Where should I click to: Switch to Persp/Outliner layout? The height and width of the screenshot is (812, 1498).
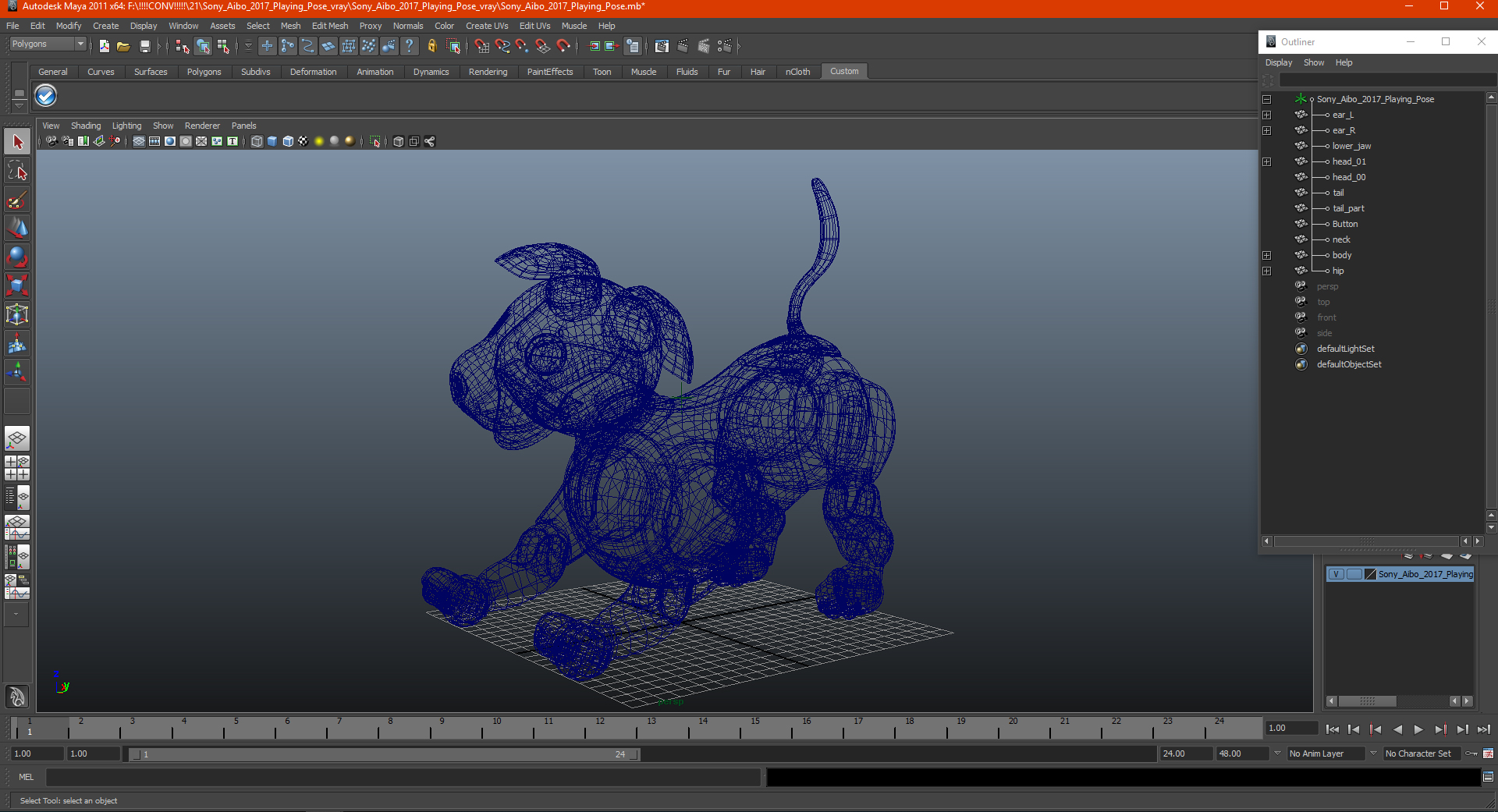[17, 498]
